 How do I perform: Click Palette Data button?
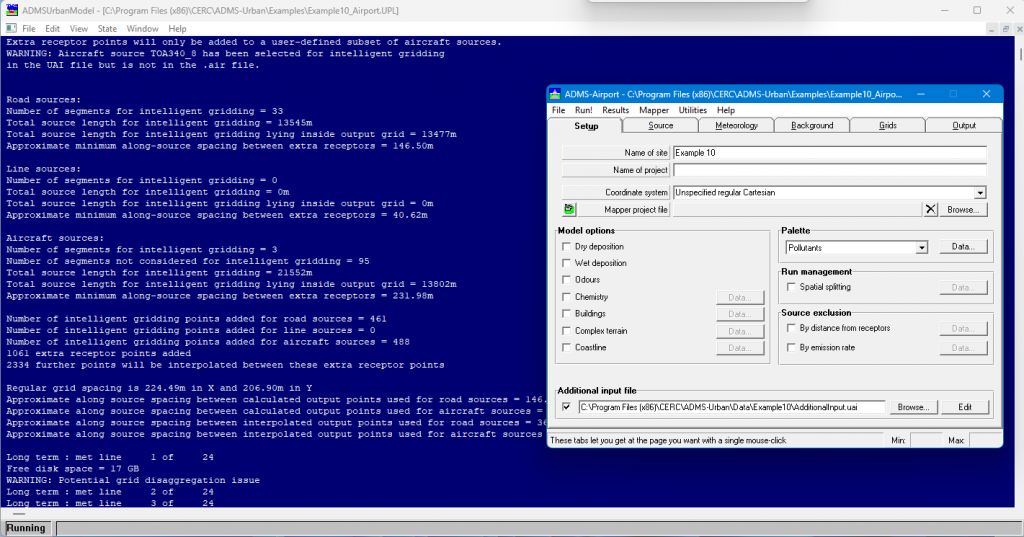[x=963, y=247]
